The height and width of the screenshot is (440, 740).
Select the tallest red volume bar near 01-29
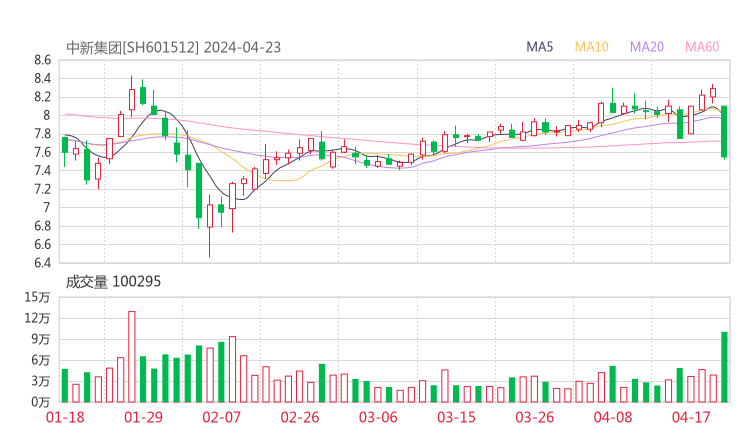click(132, 357)
